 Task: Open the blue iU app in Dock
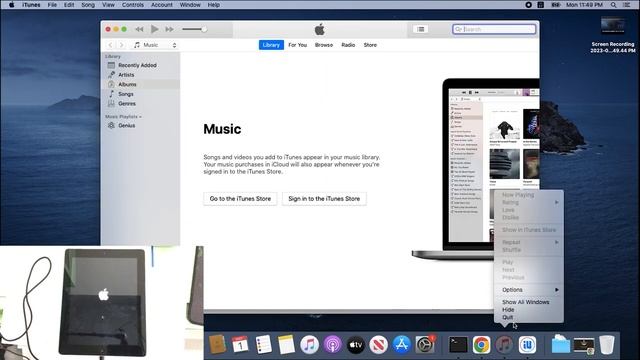coord(527,344)
